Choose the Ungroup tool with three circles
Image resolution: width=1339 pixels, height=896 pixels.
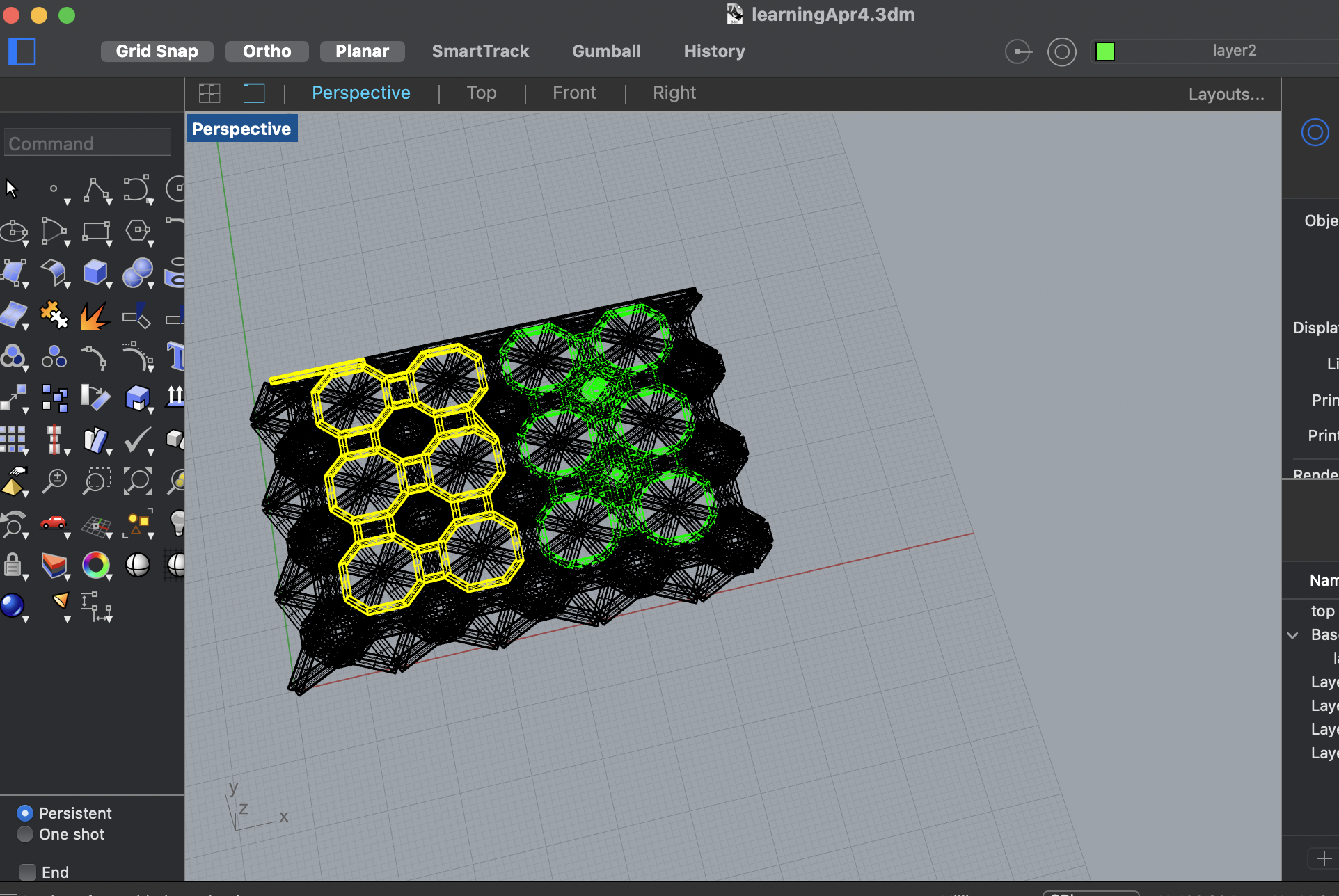(x=54, y=357)
